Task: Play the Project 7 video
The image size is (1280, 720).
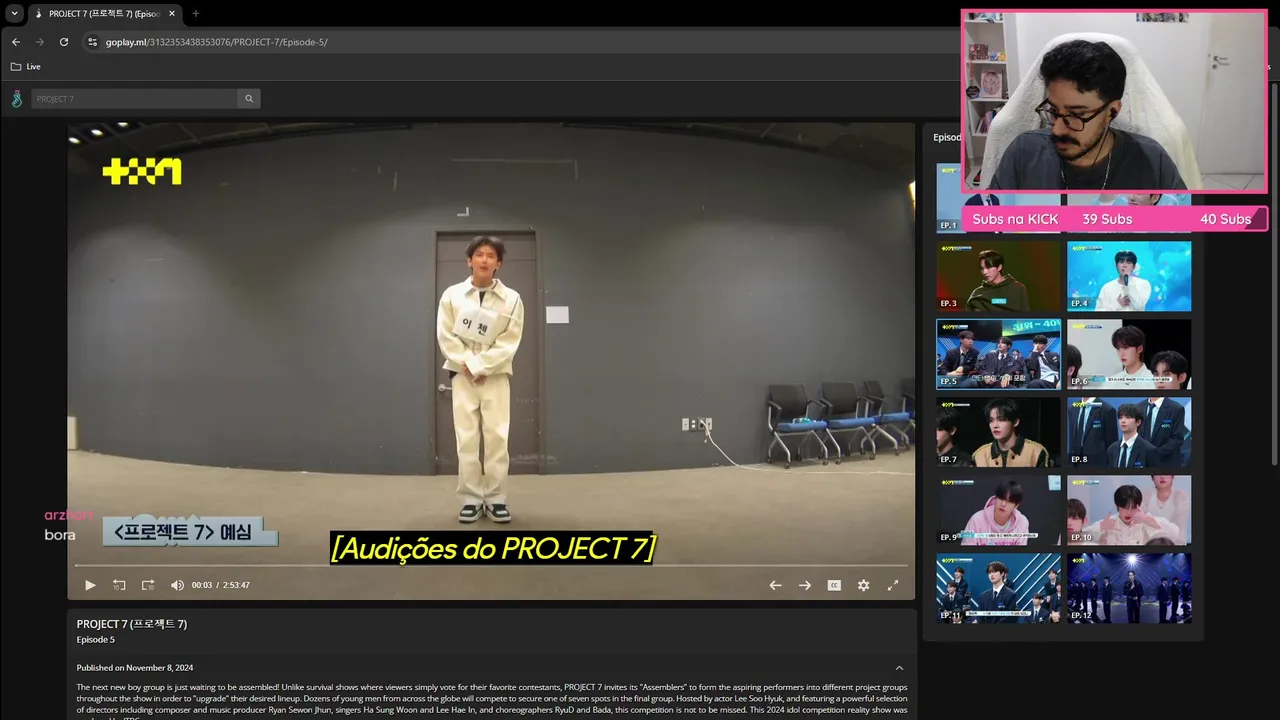Action: point(90,585)
